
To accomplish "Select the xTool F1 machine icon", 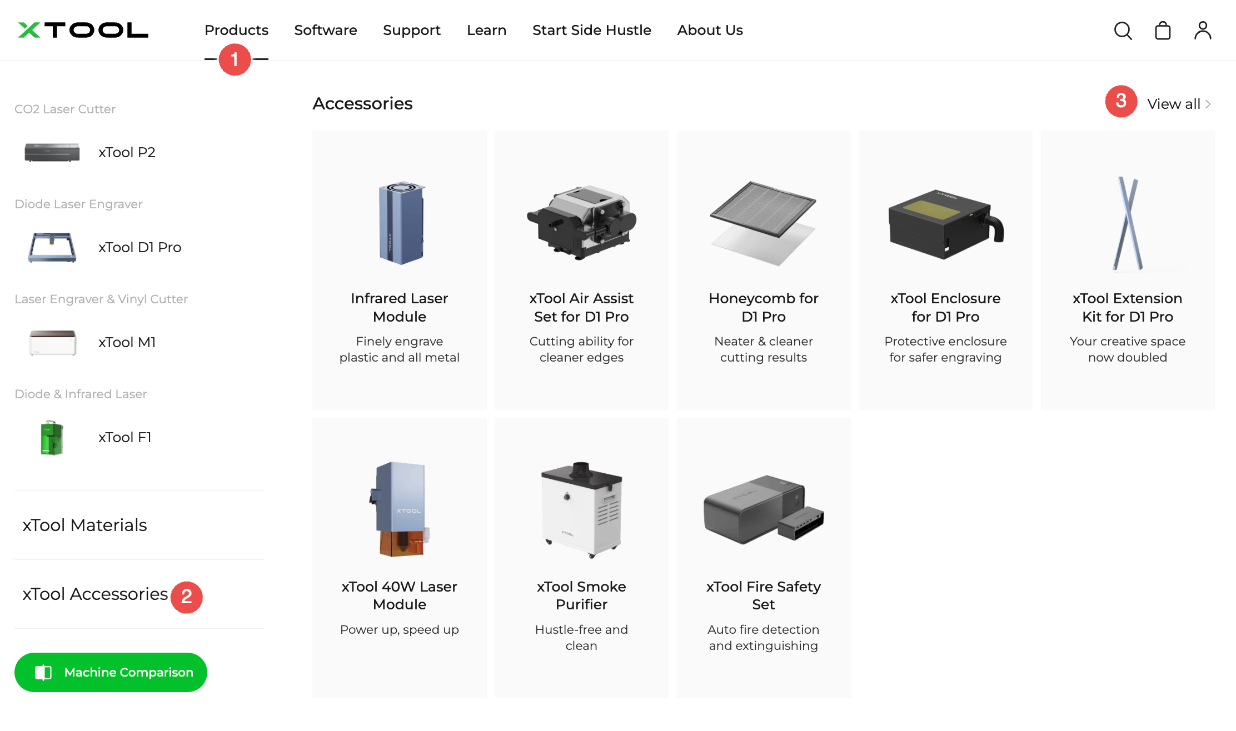I will (52, 436).
